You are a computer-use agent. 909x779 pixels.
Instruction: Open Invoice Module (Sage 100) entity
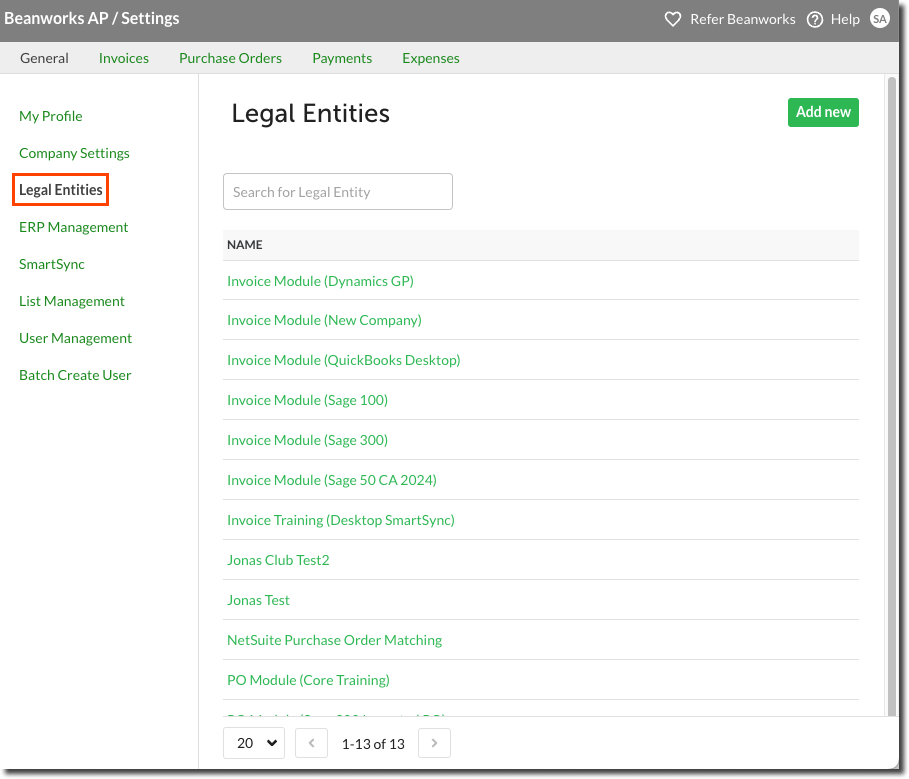(x=307, y=400)
